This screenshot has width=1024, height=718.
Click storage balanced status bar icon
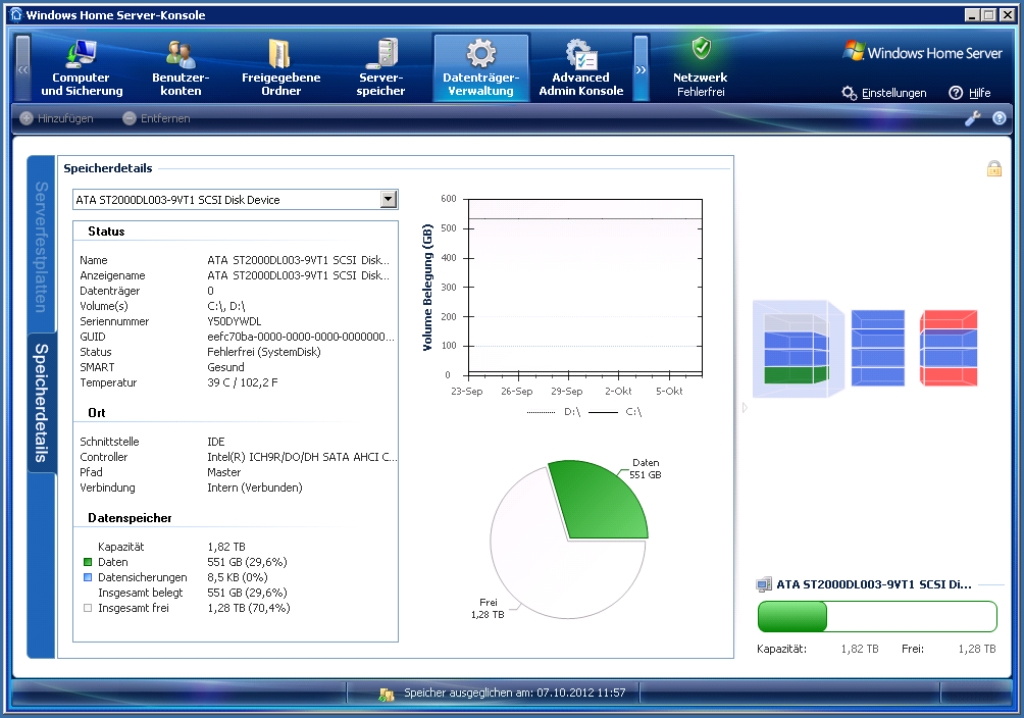(x=387, y=694)
